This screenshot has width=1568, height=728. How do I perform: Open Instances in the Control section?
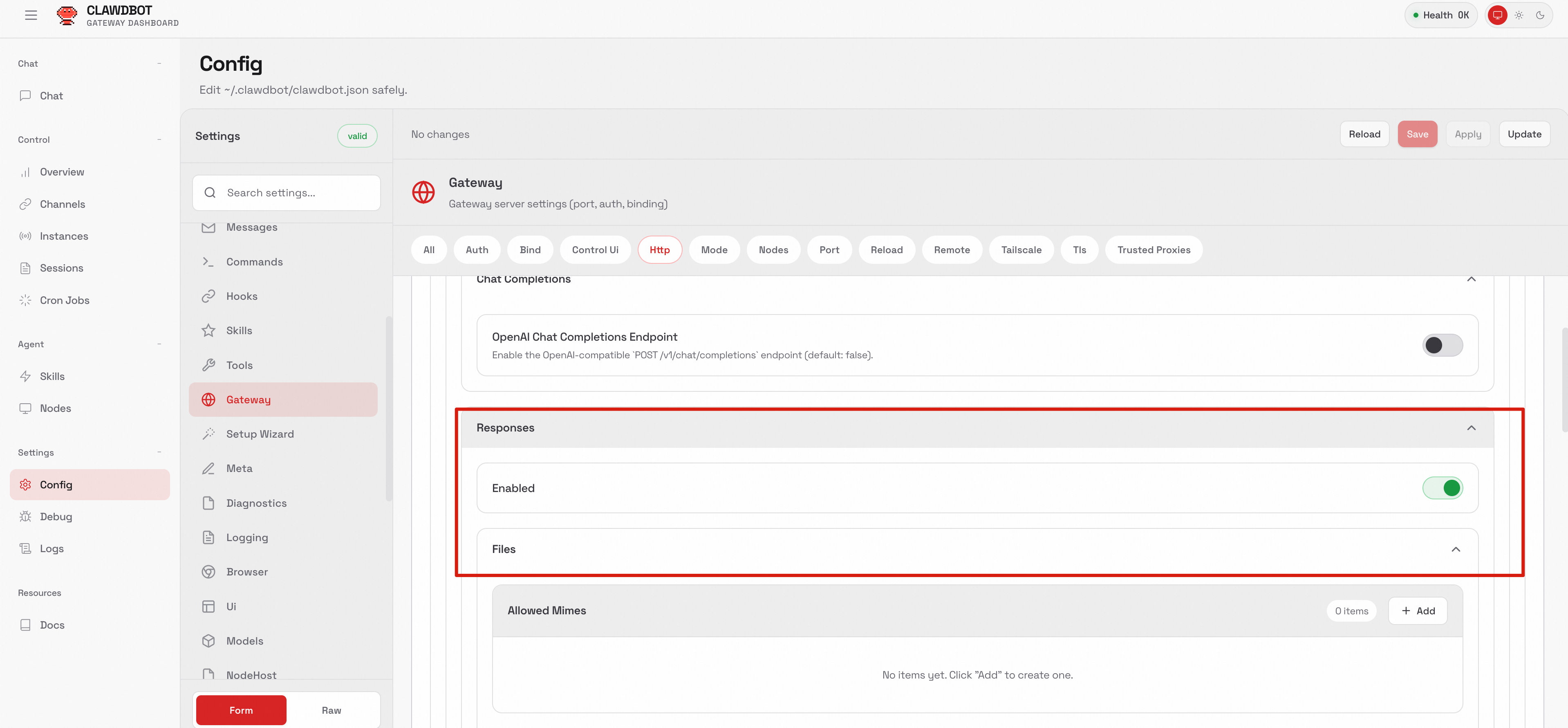pos(63,236)
